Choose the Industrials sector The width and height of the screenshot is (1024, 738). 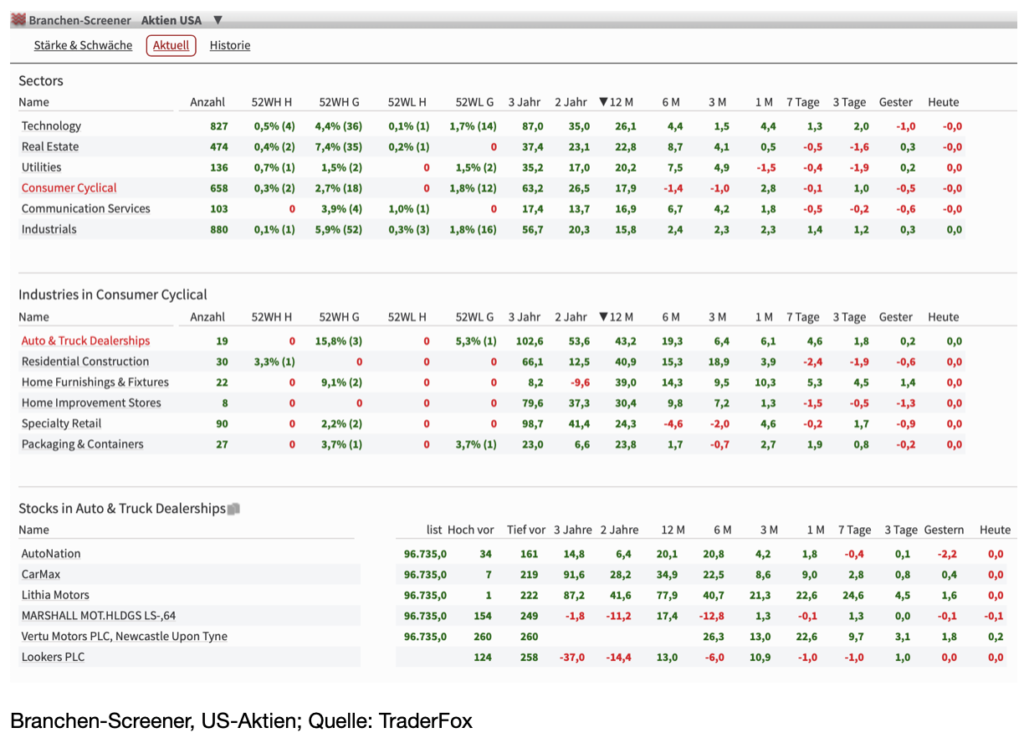(48, 229)
